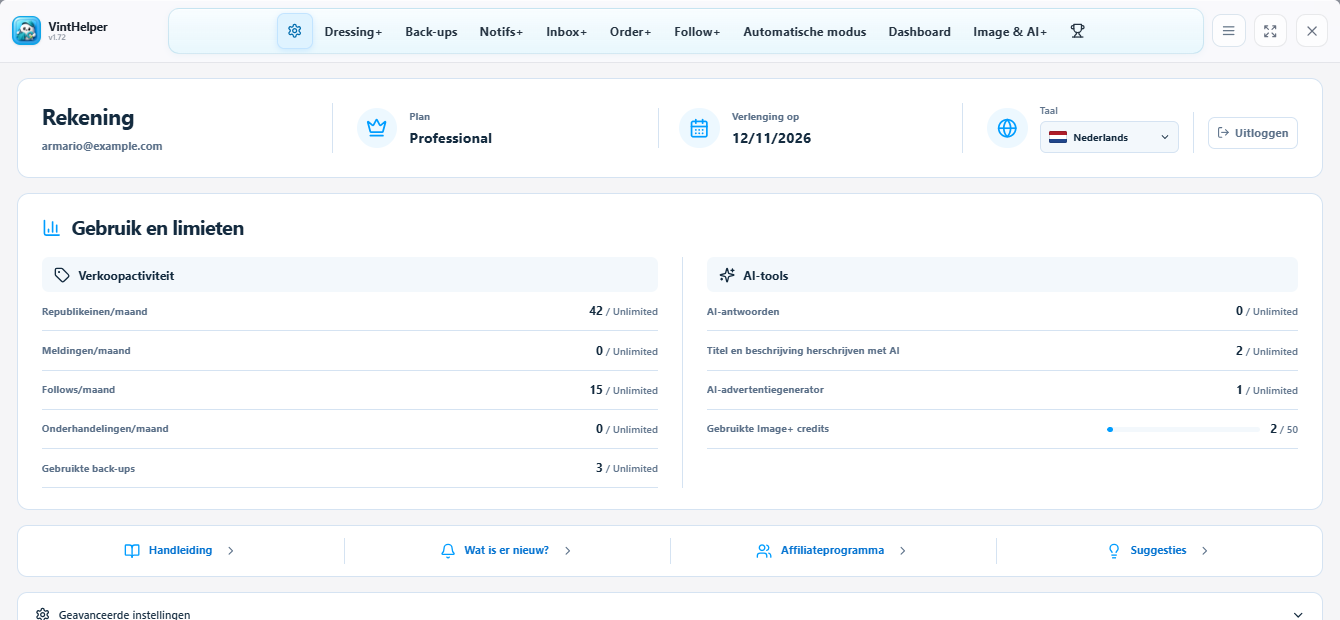Click the chevron after Affiliateprogramma
This screenshot has height=620, width=1340.
click(902, 551)
